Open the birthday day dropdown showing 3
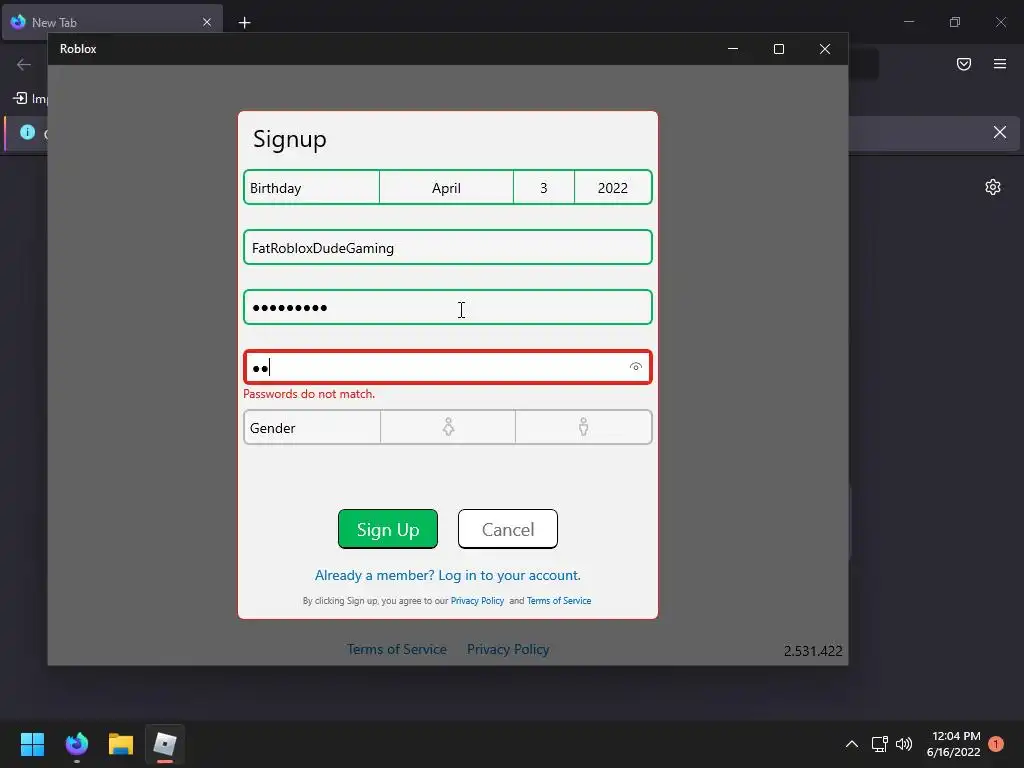 click(x=543, y=188)
